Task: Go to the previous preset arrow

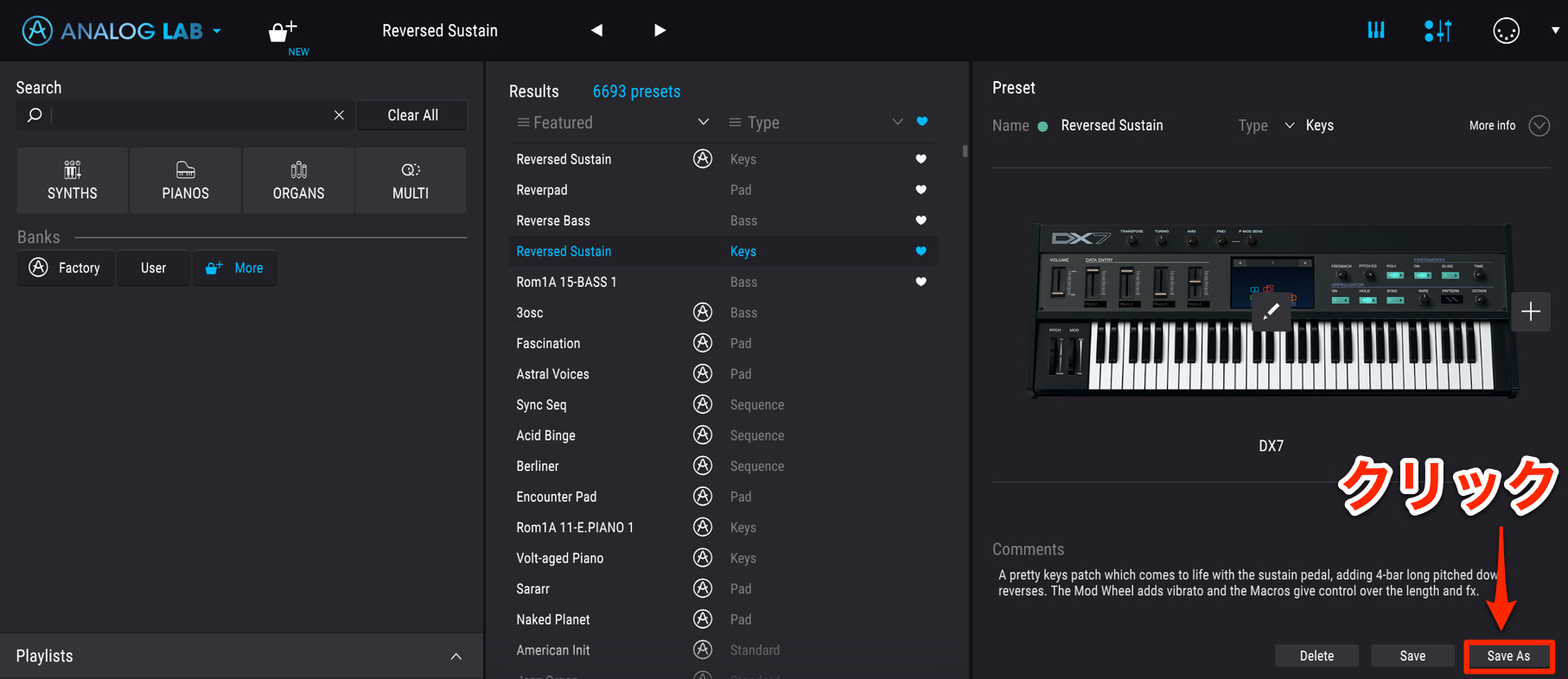Action: 596,30
